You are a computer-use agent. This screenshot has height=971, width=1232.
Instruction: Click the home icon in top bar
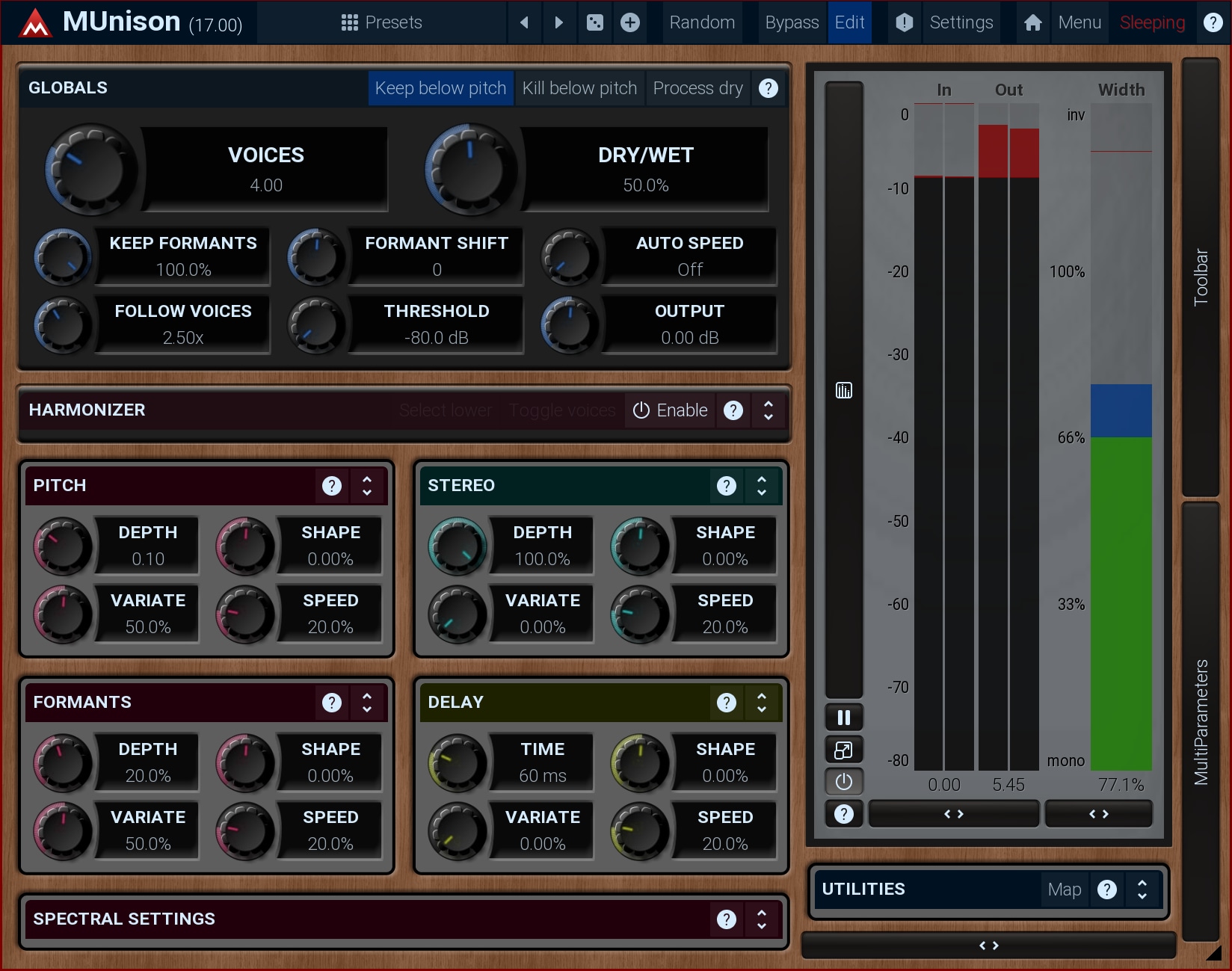click(1032, 22)
